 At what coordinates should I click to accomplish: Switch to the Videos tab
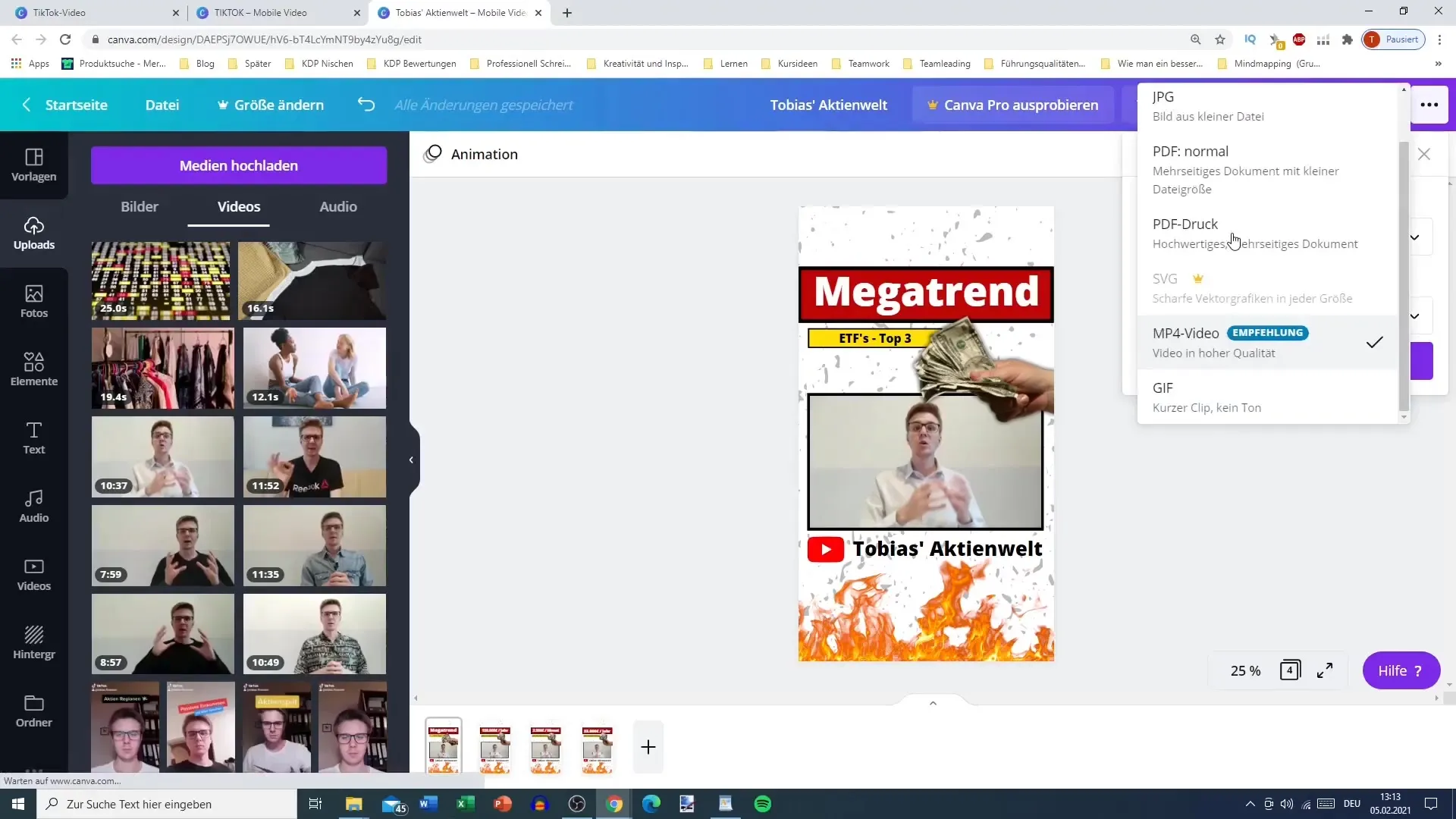[x=239, y=206]
